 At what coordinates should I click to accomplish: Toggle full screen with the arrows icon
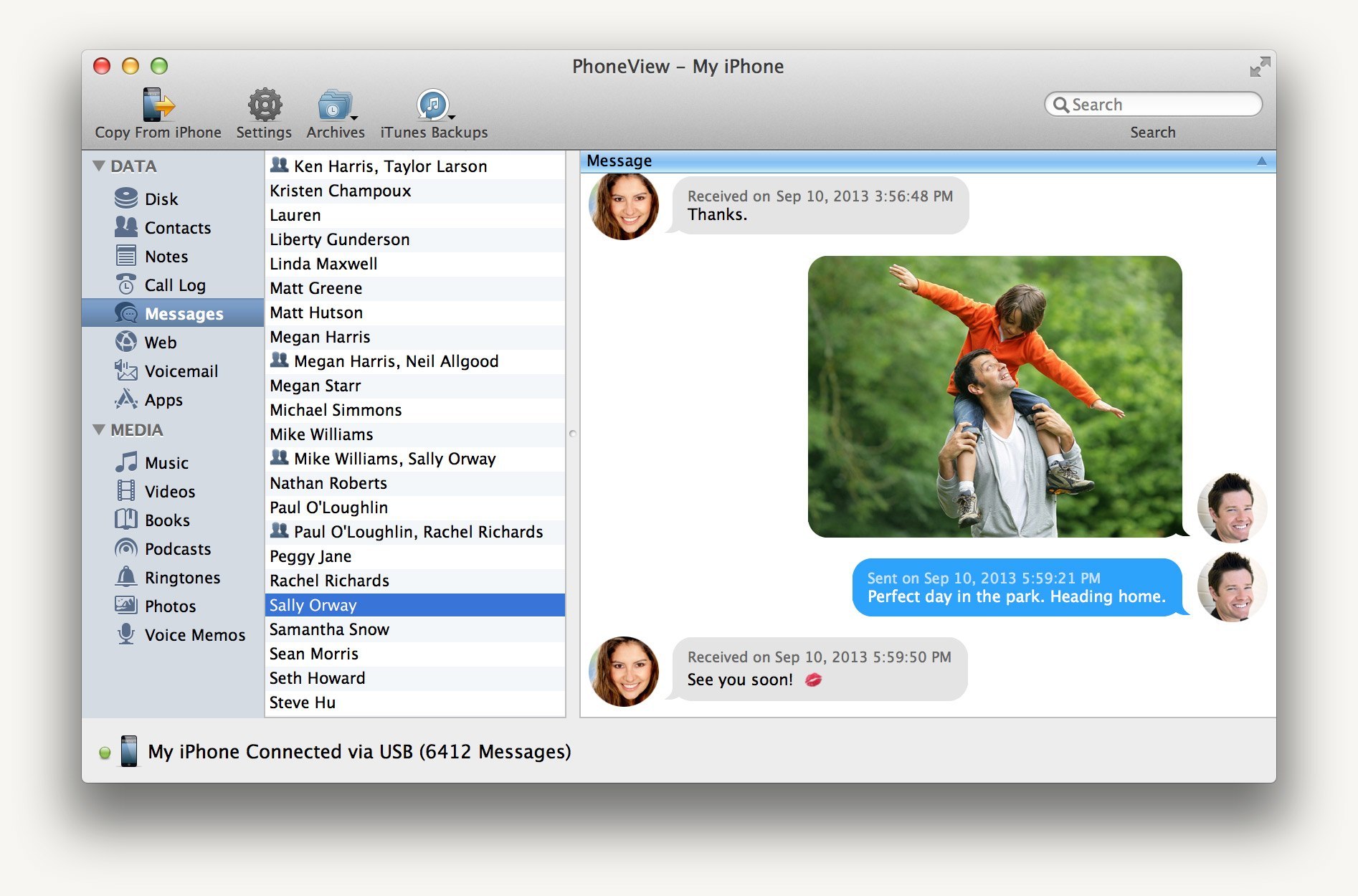tap(1260, 67)
